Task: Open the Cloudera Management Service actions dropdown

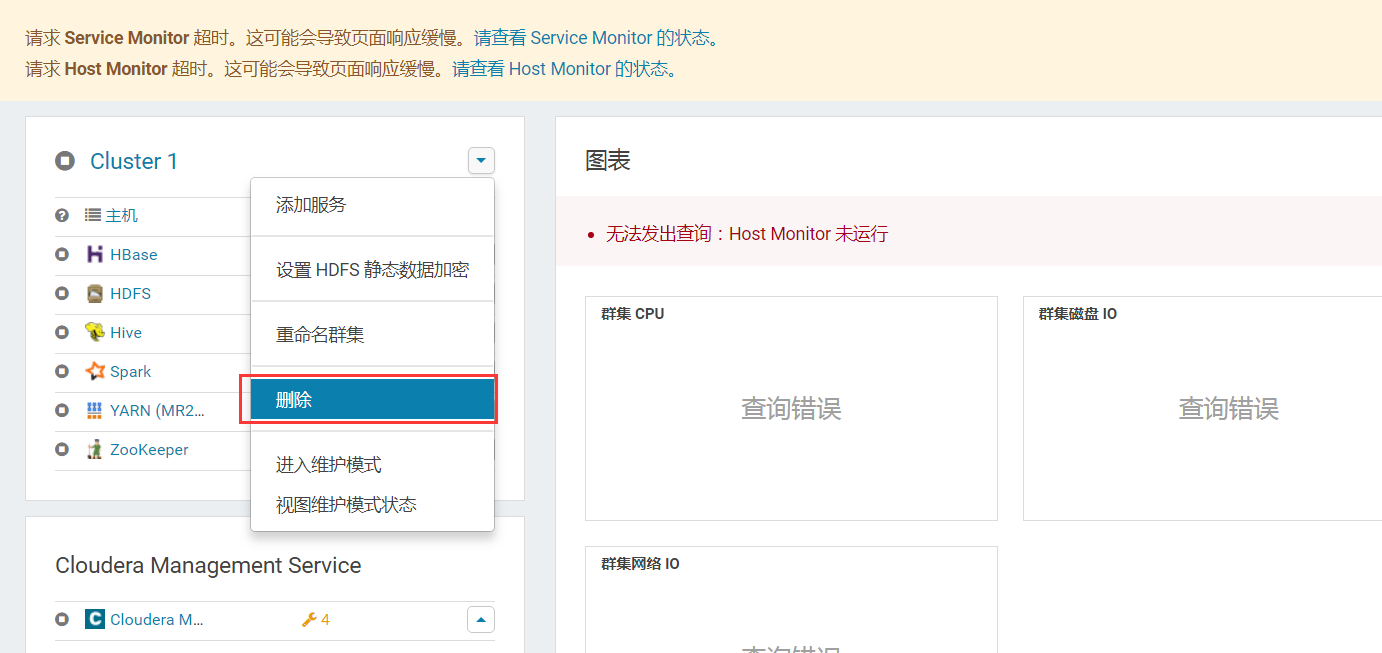Action: (x=481, y=620)
